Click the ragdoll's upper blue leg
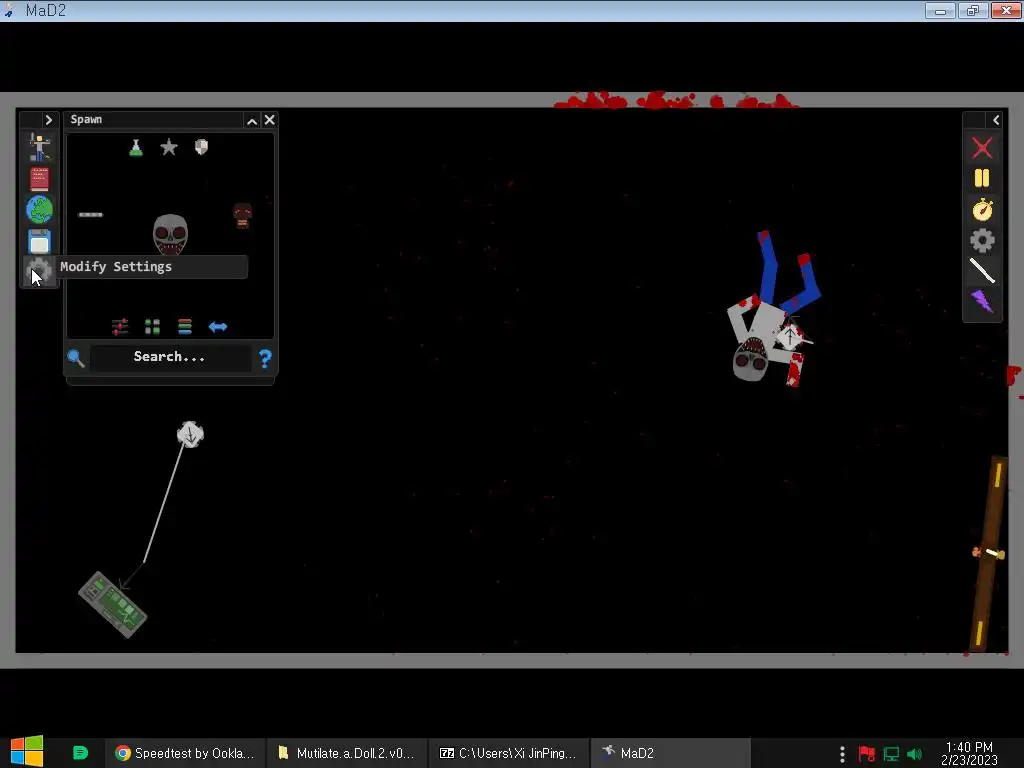The width and height of the screenshot is (1024, 768). tap(768, 266)
